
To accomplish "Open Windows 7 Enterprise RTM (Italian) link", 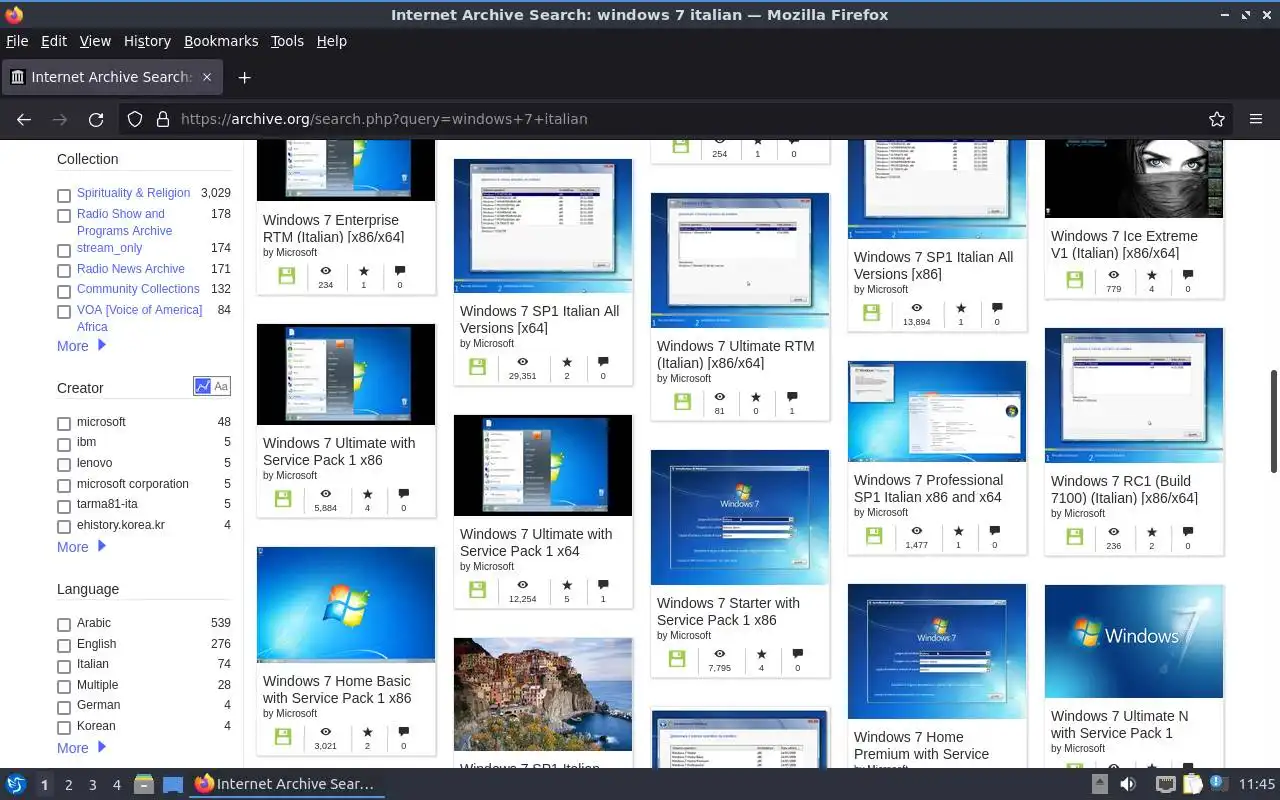I will [x=333, y=228].
